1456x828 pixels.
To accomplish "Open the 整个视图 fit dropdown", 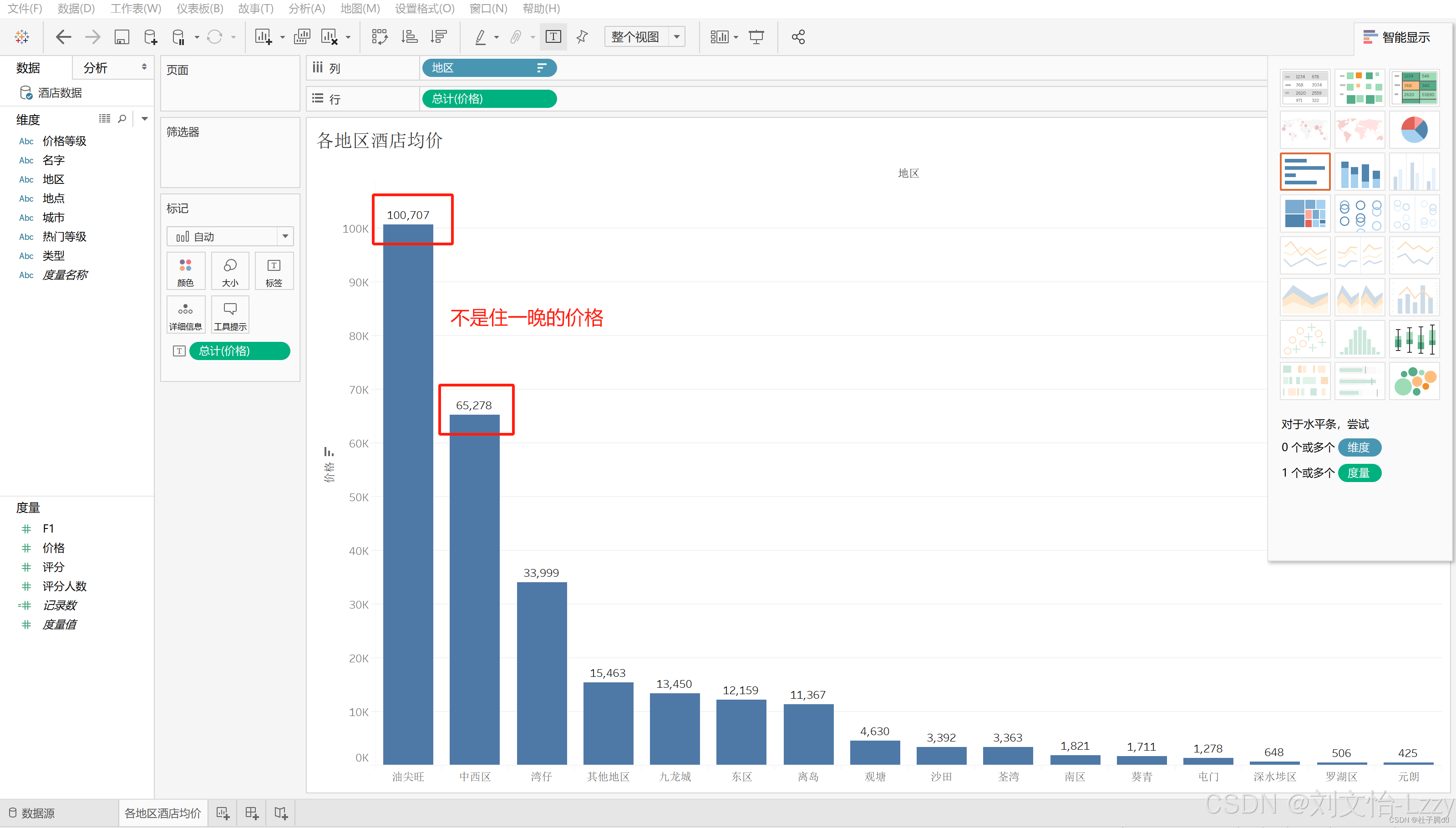I will coord(677,37).
